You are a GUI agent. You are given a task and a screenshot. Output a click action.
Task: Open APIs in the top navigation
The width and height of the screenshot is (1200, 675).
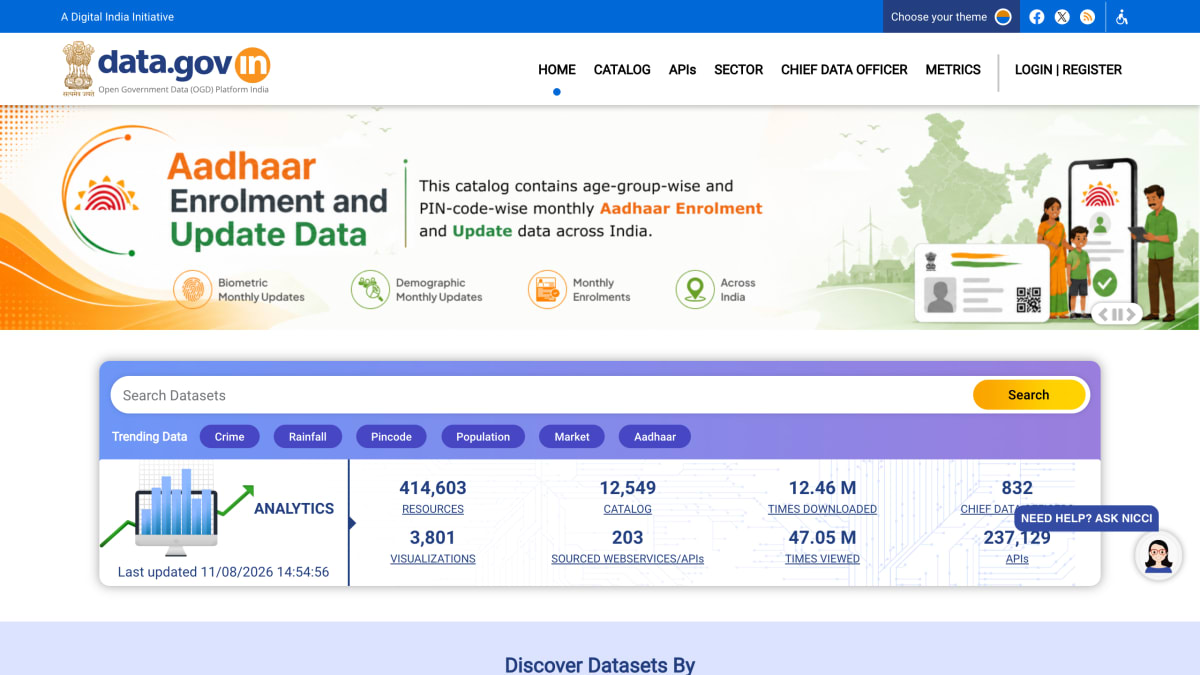tap(682, 70)
